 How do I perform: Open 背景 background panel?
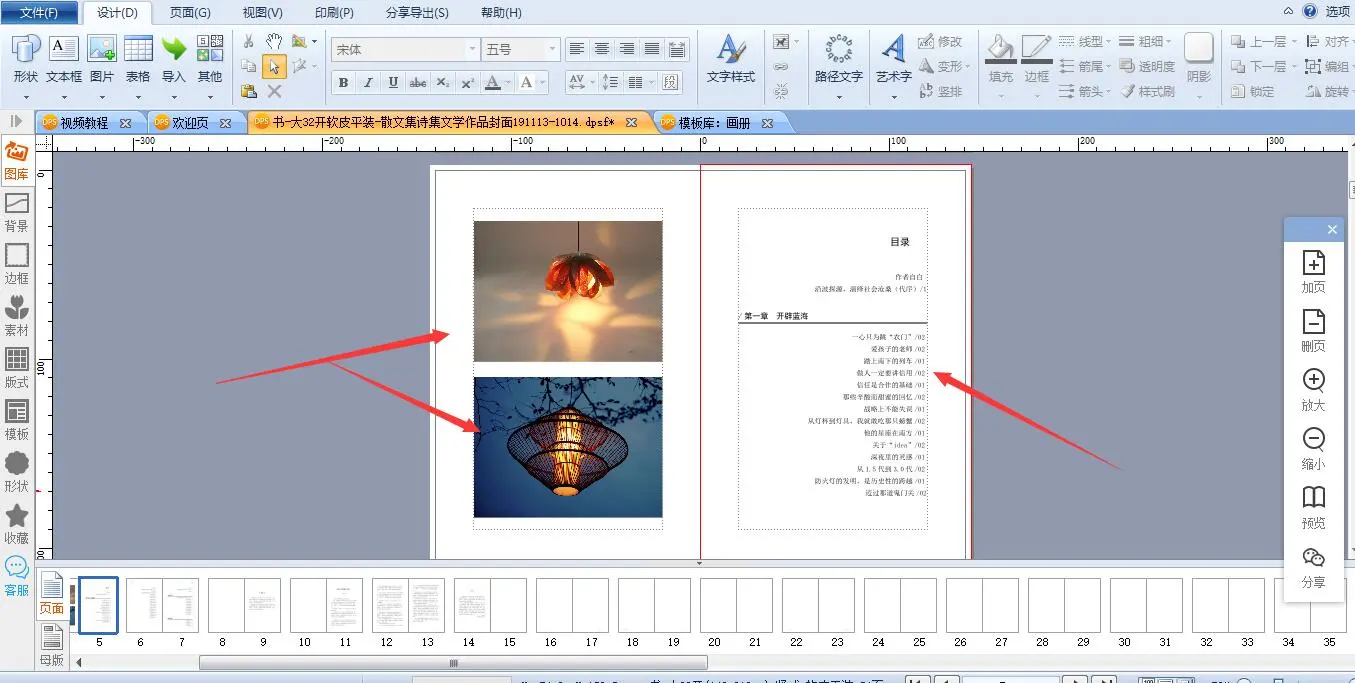click(17, 212)
